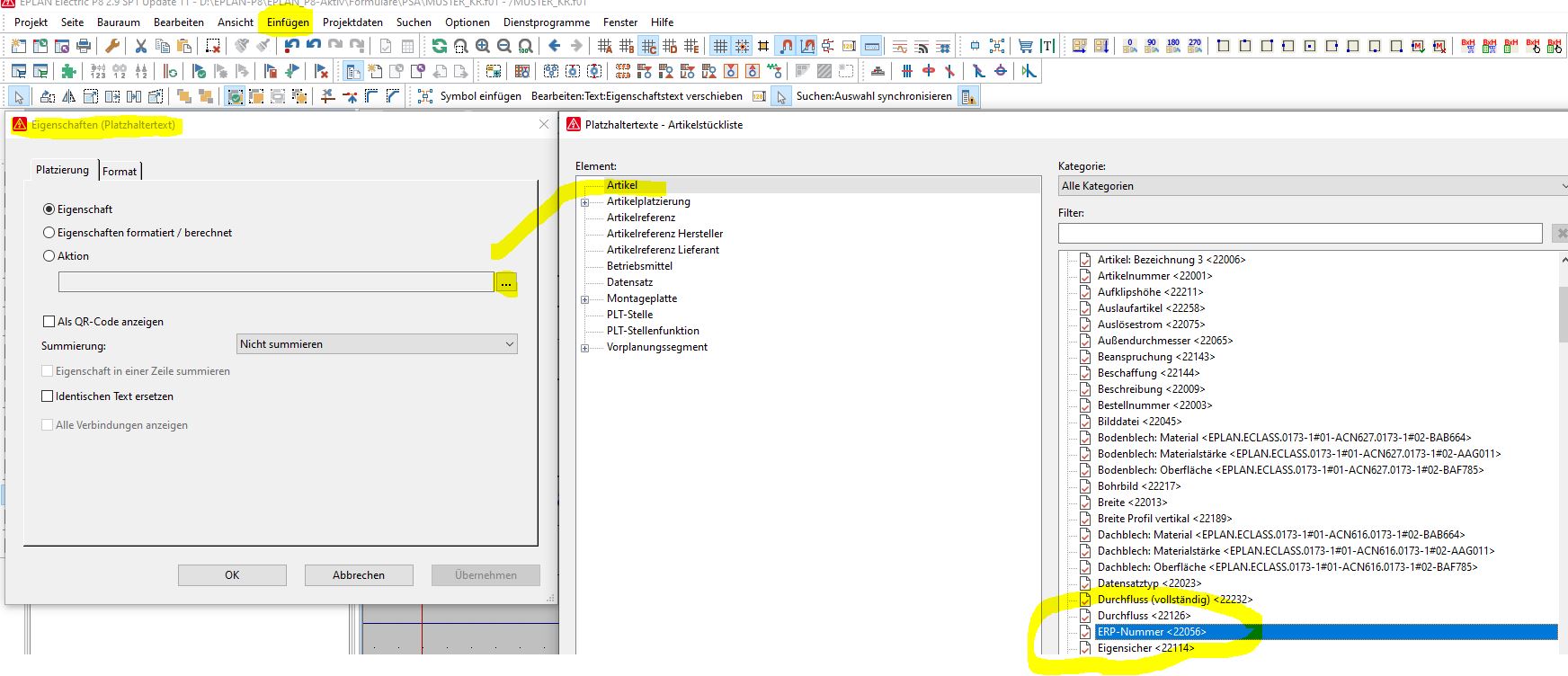This screenshot has width=1568, height=676.
Task: Click the shopping cart icon
Action: [x=1026, y=46]
